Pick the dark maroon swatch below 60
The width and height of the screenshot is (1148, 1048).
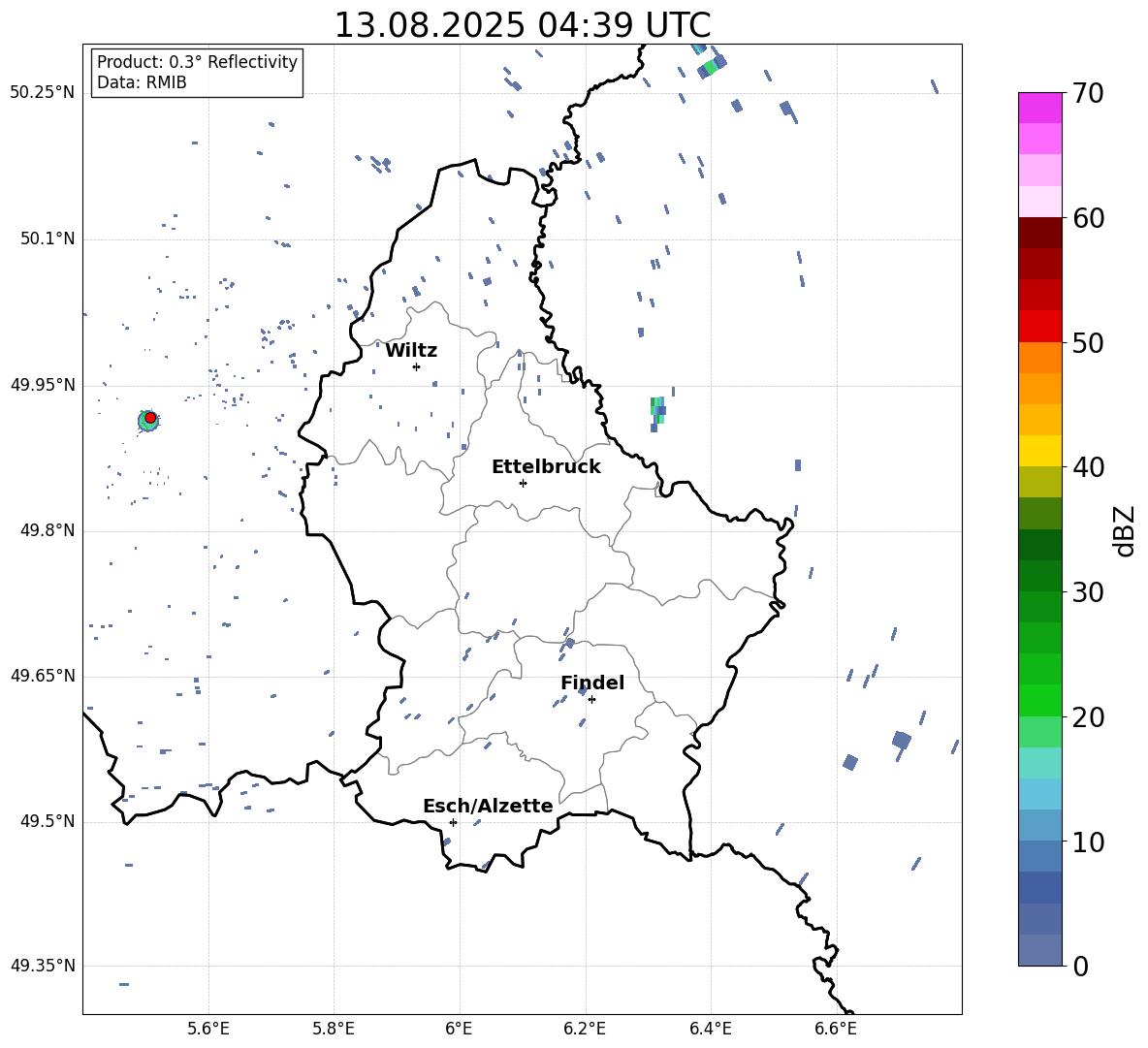click(x=1040, y=233)
